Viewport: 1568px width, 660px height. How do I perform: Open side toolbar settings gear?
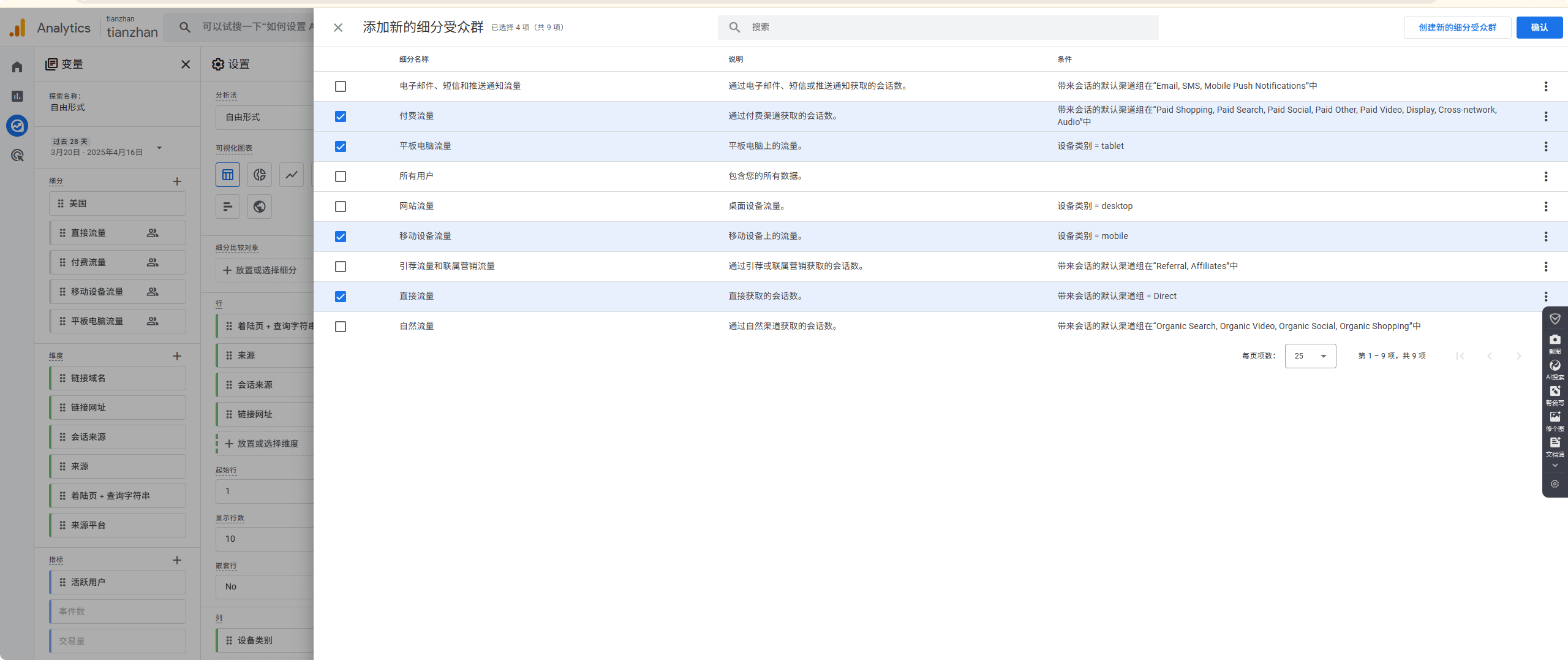[x=1555, y=484]
